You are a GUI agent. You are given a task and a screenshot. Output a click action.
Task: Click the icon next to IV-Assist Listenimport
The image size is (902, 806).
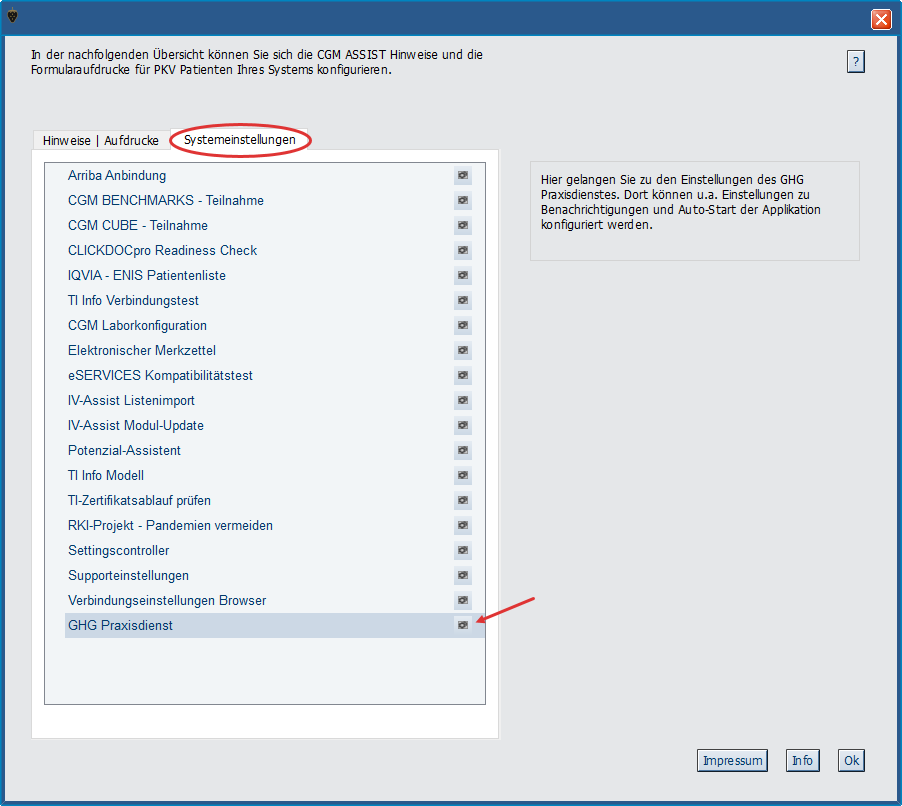click(463, 400)
